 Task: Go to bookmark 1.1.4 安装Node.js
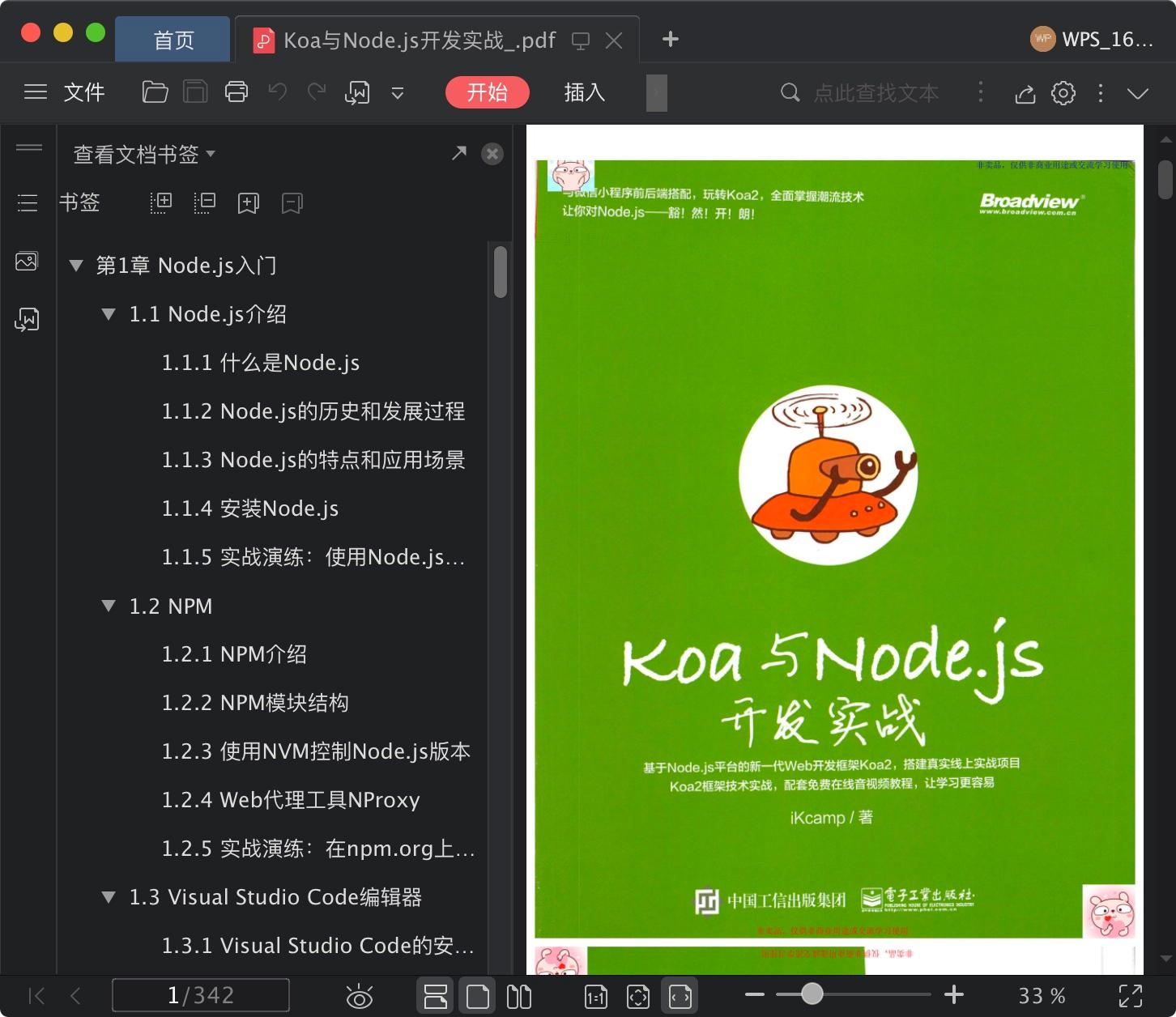pyautogui.click(x=250, y=508)
